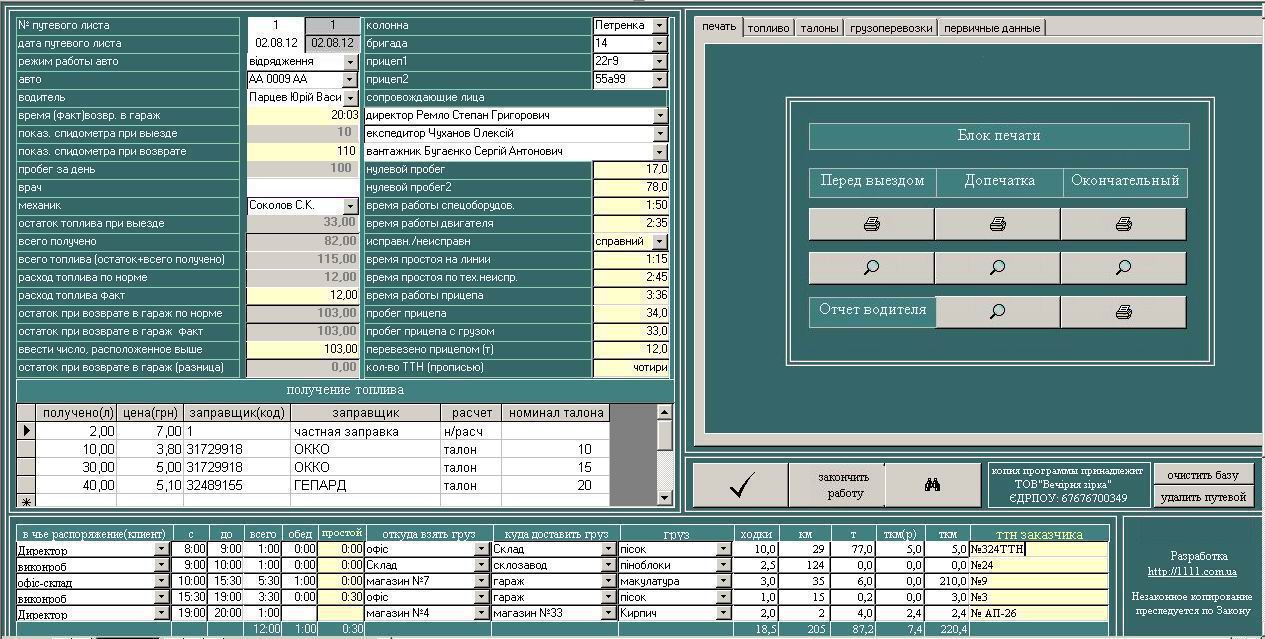Screen dimensions: 1265x639
Task: Expand the 'режим работы авто' dropdown
Action: (x=350, y=62)
